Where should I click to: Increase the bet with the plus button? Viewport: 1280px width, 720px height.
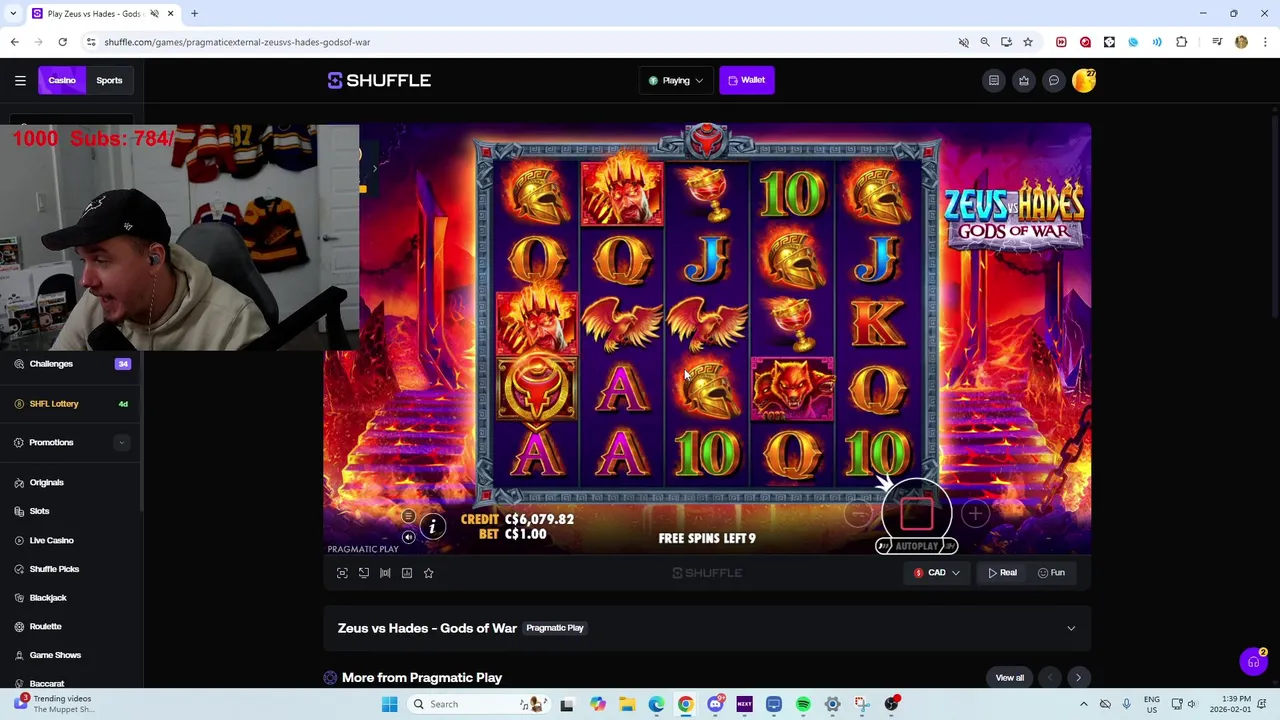[x=975, y=514]
